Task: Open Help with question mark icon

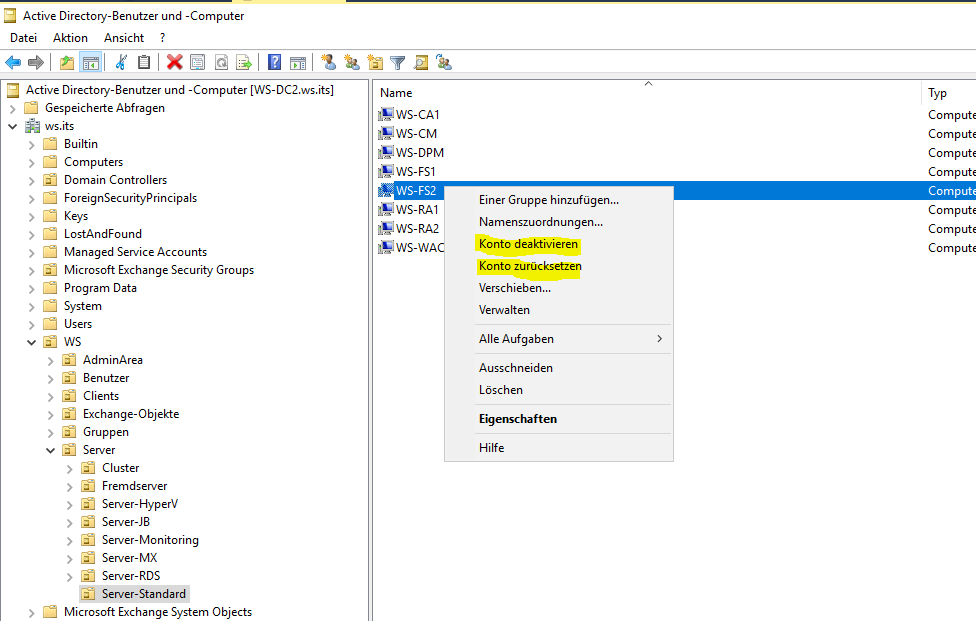Action: (x=274, y=62)
